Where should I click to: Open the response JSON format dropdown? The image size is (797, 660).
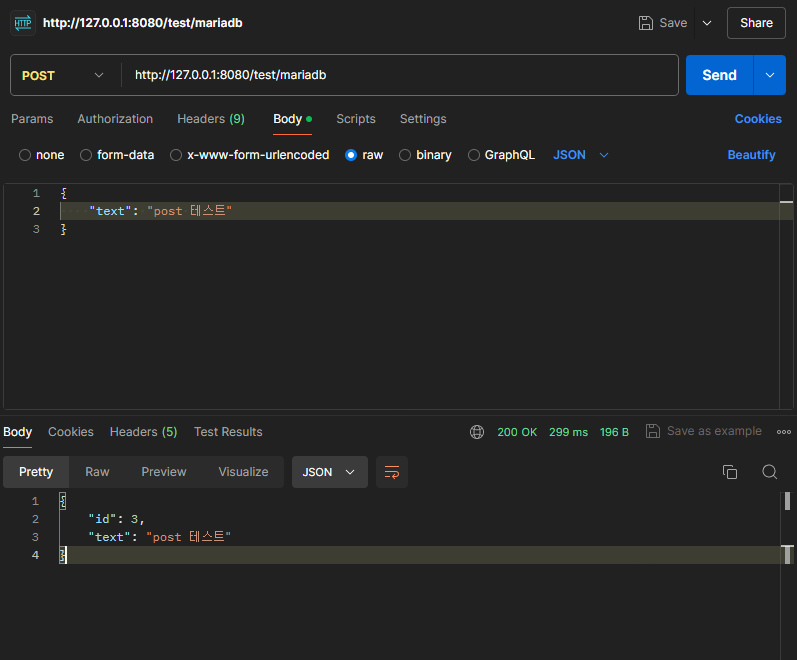click(x=329, y=472)
